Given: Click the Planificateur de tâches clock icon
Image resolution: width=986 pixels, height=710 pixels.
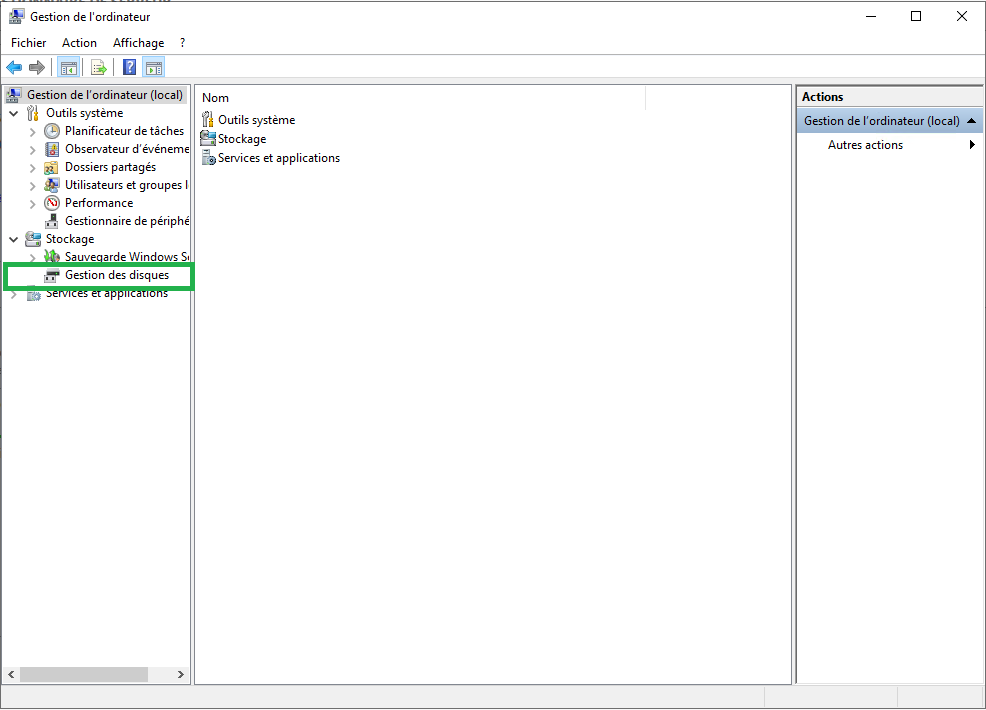Looking at the screenshot, I should 52,131.
